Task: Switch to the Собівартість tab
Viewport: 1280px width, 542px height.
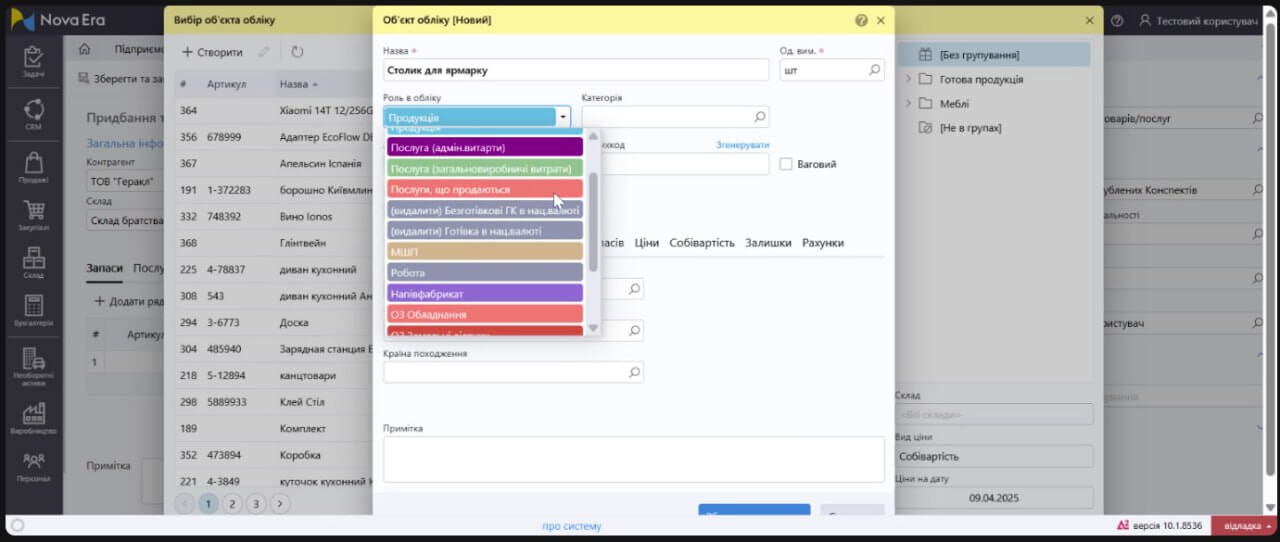Action: [x=702, y=243]
